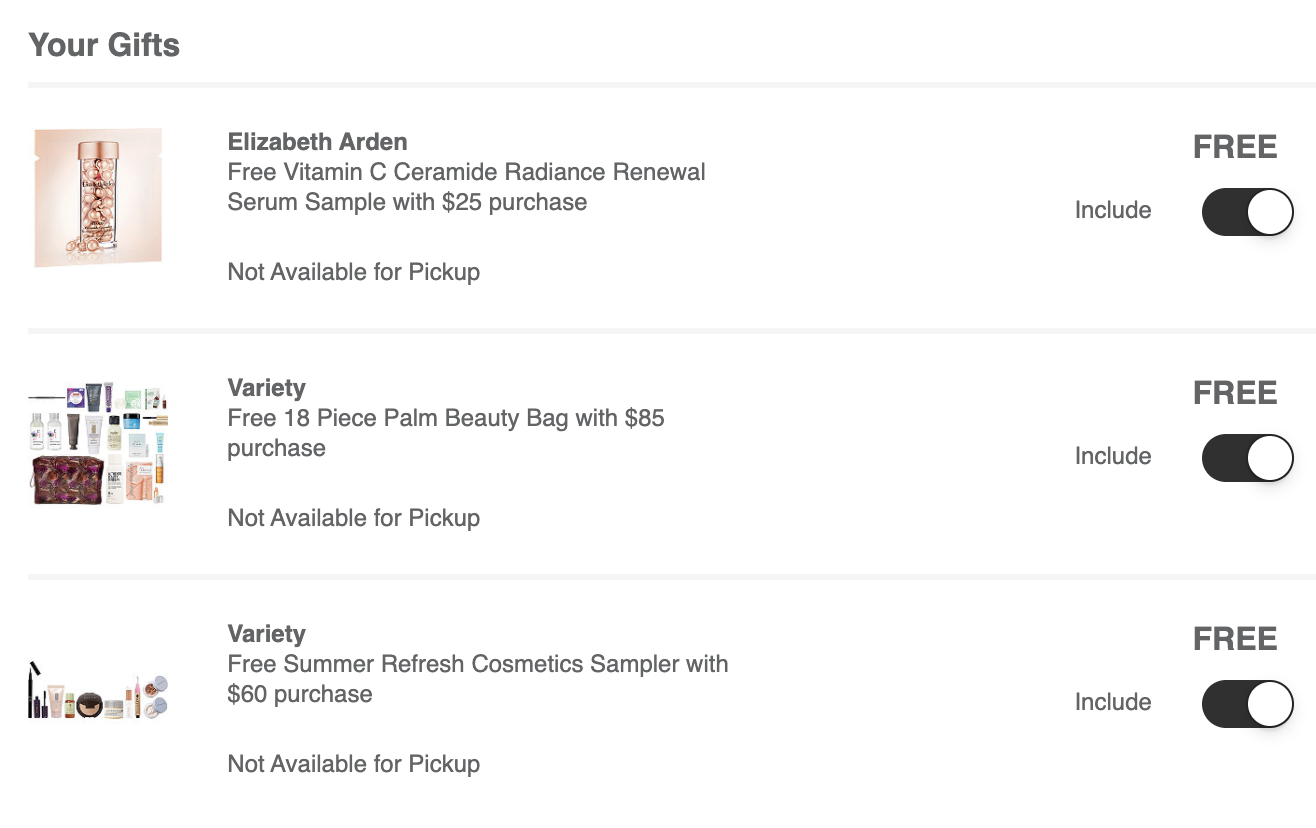This screenshot has width=1316, height=828.
Task: Click the Your Gifts section heading
Action: coord(104,45)
